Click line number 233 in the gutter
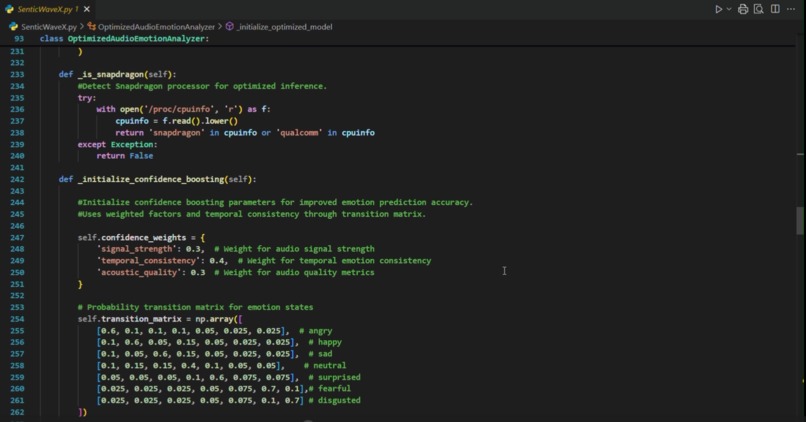Screen dimensions: 806x422 pos(17,75)
